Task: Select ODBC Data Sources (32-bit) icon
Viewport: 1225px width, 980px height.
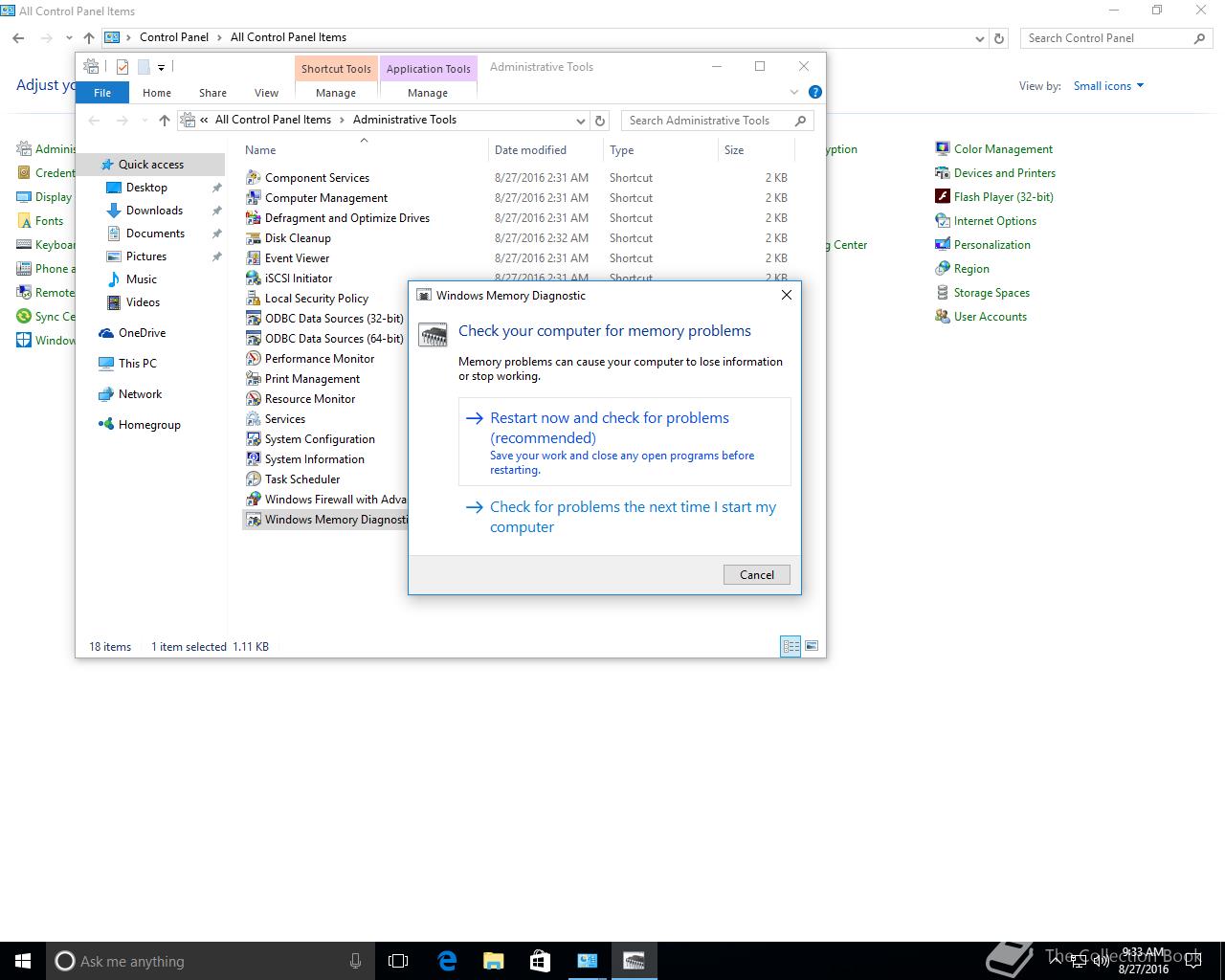Action: (x=253, y=318)
